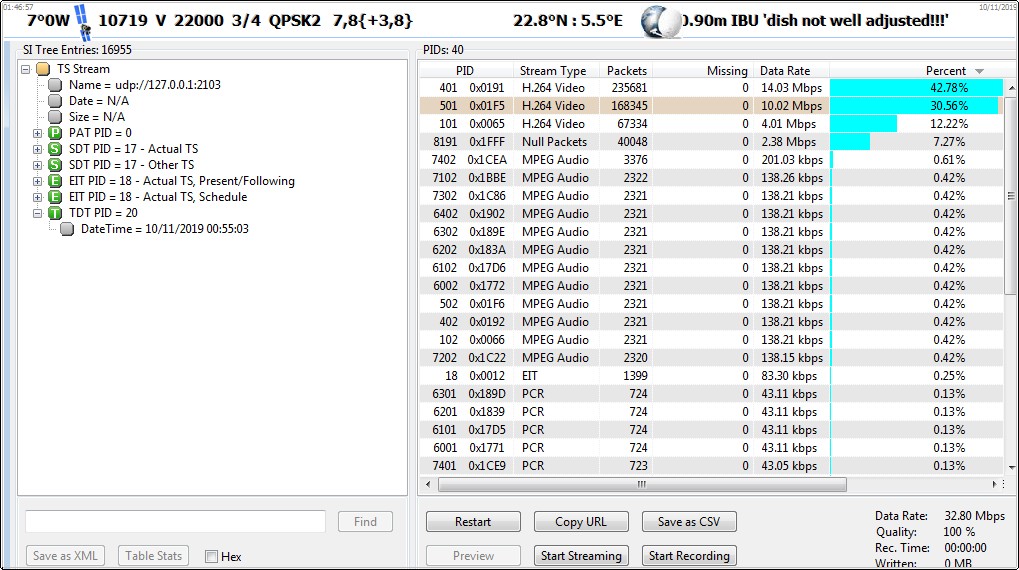1019x570 pixels.
Task: Sort by the Stream Type column header
Action: pyautogui.click(x=552, y=71)
